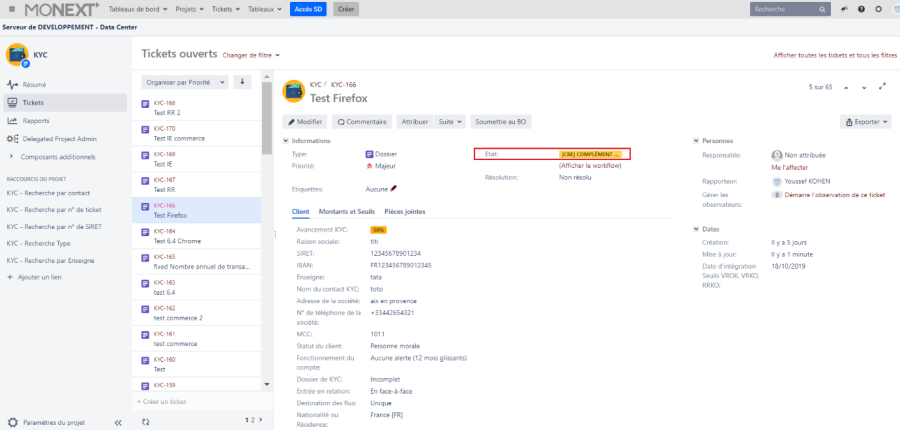Expand ticket view to full screen
900x430 pixels.
tap(881, 87)
